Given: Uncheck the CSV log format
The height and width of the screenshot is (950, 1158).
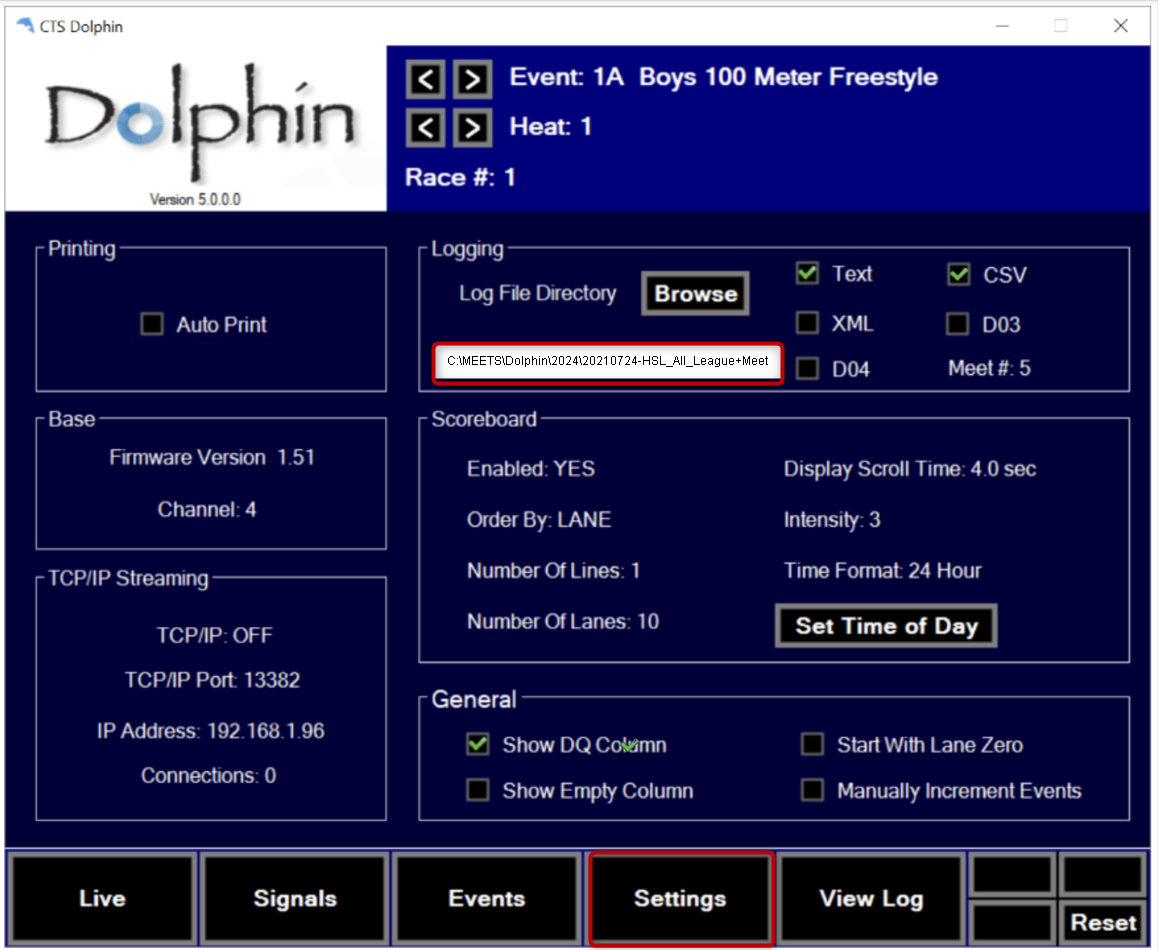Looking at the screenshot, I should pos(959,275).
